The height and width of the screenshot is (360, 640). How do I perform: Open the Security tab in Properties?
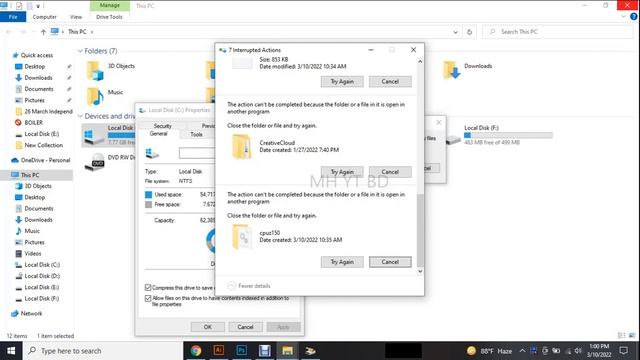(162, 126)
